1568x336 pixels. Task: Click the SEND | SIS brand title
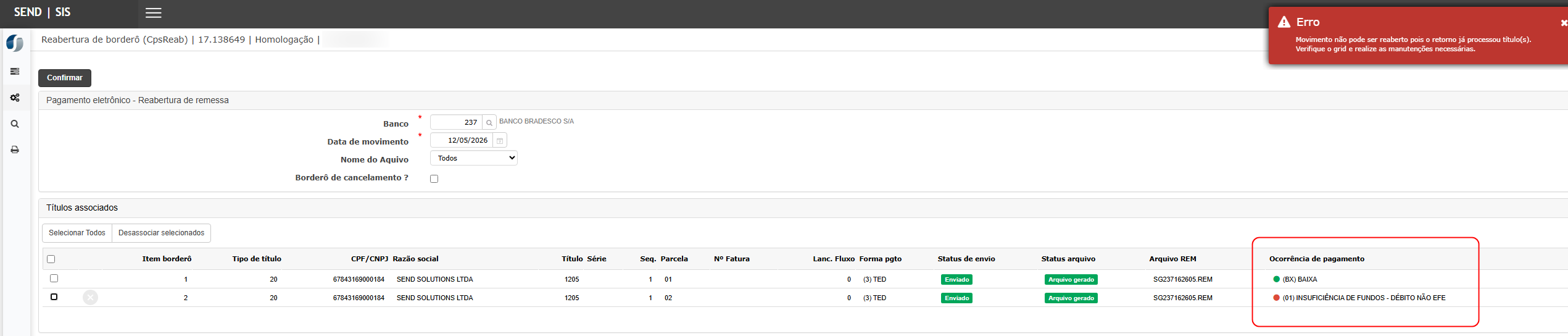pyautogui.click(x=42, y=12)
